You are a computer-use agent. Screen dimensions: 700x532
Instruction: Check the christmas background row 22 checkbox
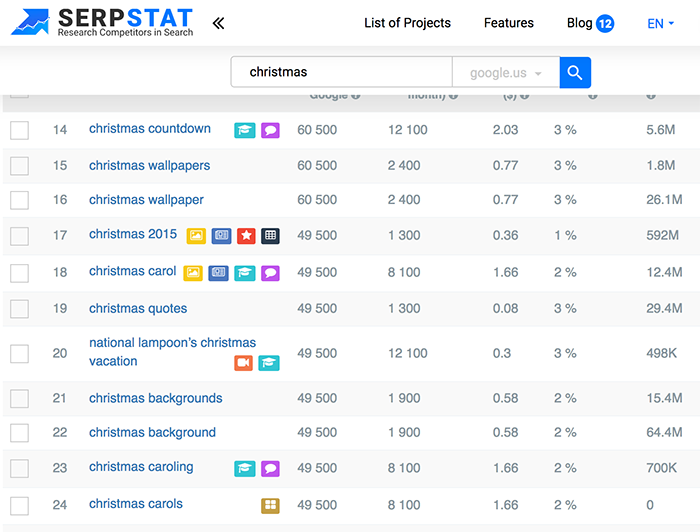coord(20,433)
